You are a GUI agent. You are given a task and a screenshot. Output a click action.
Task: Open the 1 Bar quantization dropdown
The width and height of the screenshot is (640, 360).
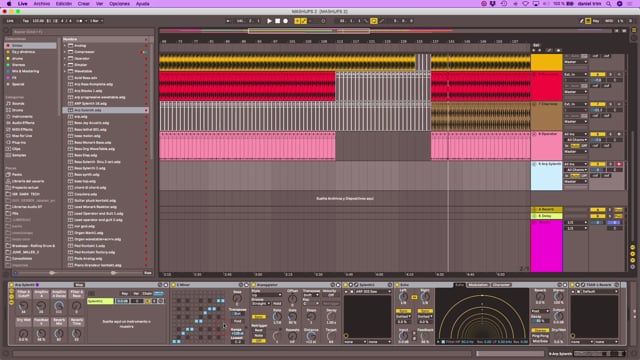point(96,21)
